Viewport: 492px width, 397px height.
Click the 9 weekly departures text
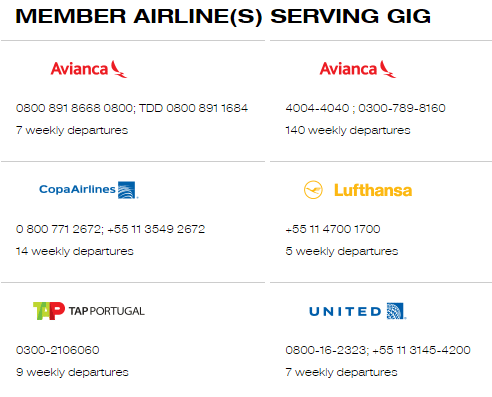(x=72, y=372)
